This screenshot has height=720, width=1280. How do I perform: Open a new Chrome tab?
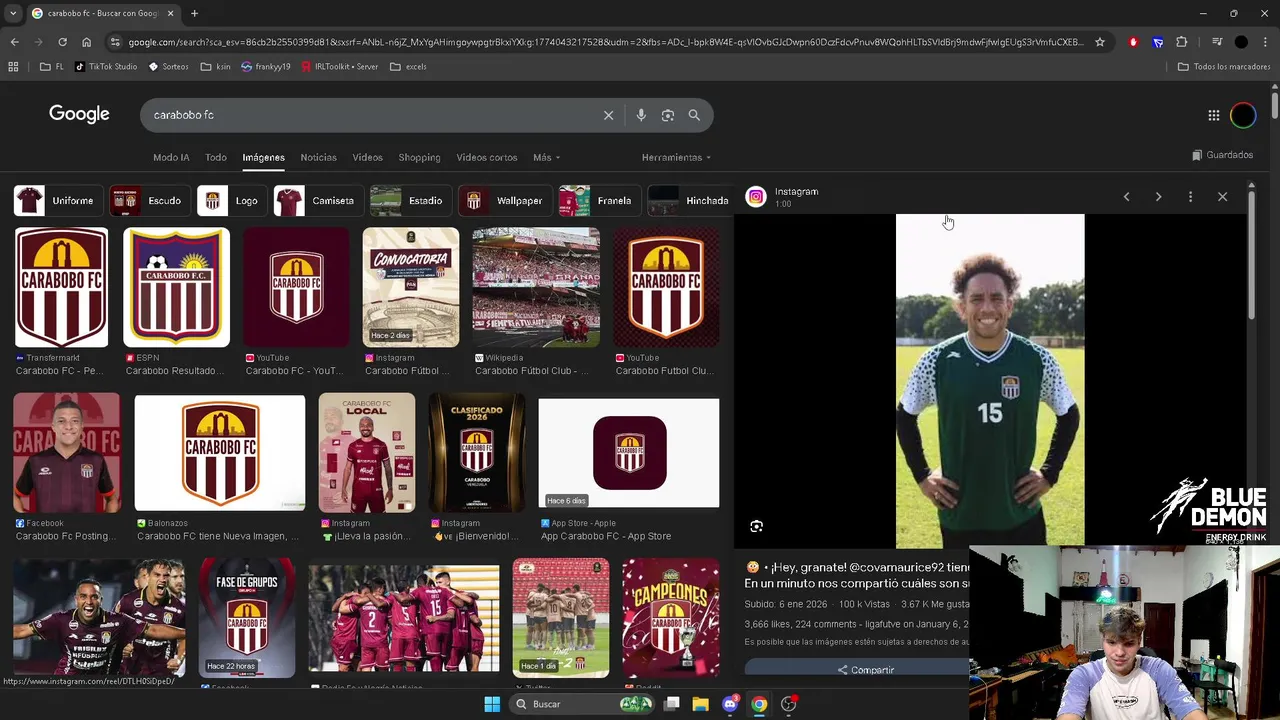194,13
